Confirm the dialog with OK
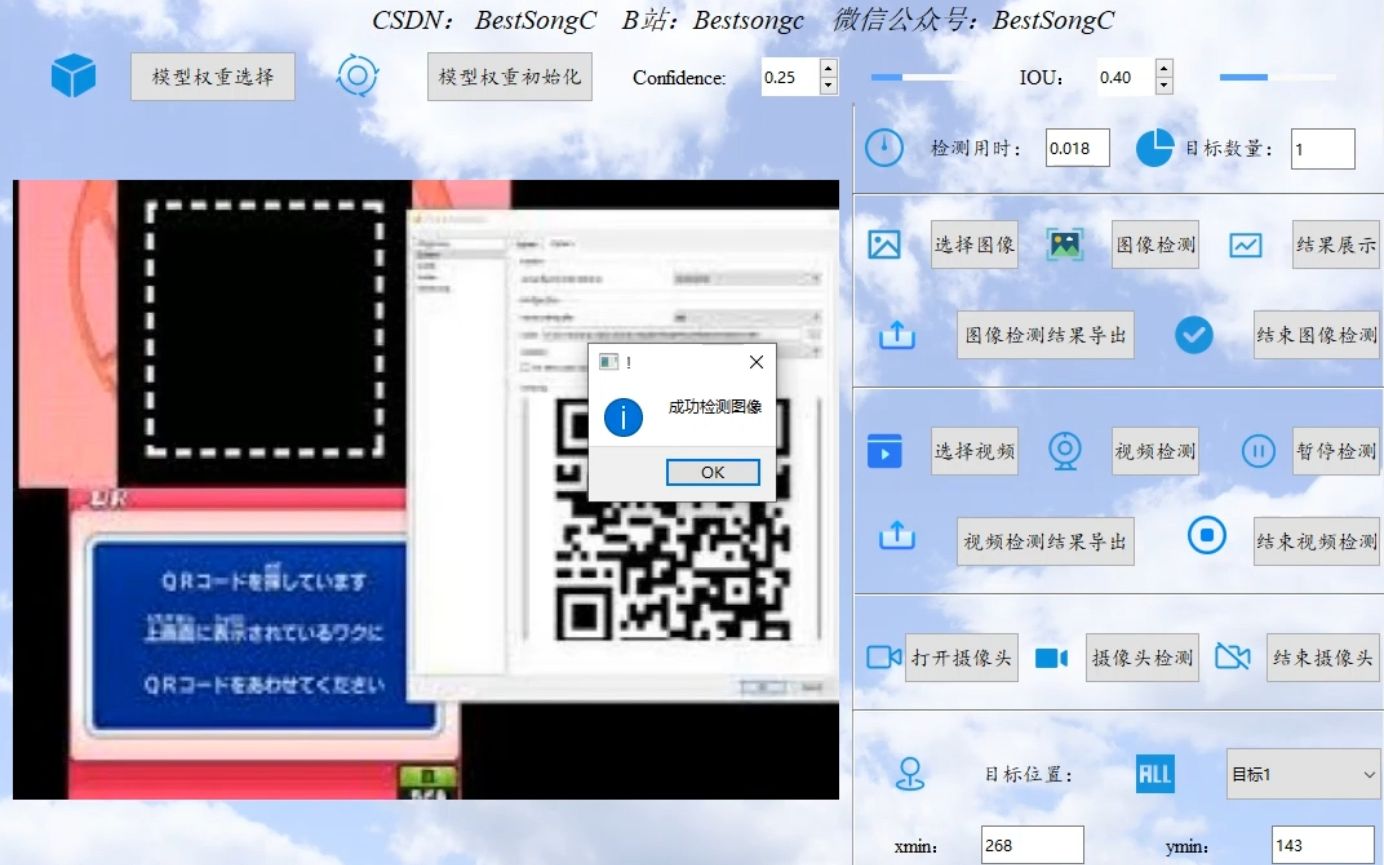Screen dimensions: 1384x865 click(x=713, y=472)
